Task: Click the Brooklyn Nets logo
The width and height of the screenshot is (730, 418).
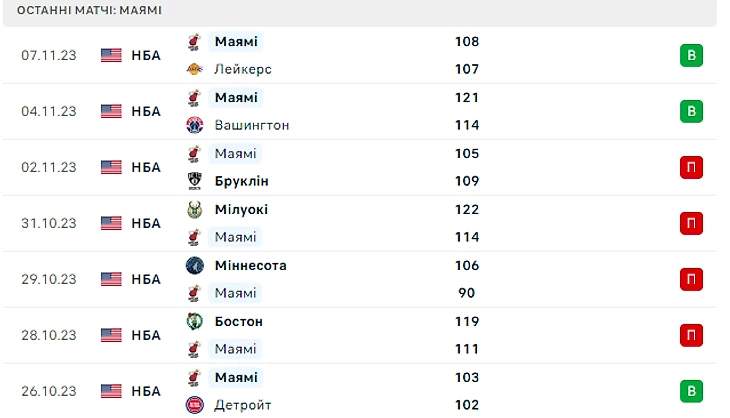Action: (194, 182)
